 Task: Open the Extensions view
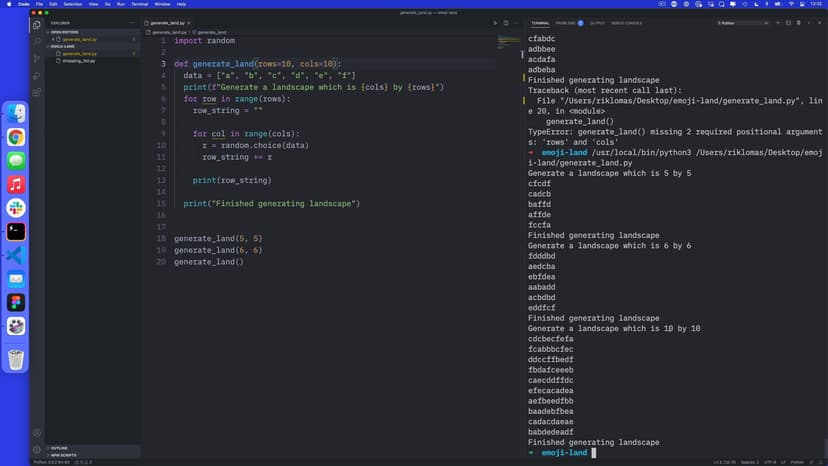point(37,92)
